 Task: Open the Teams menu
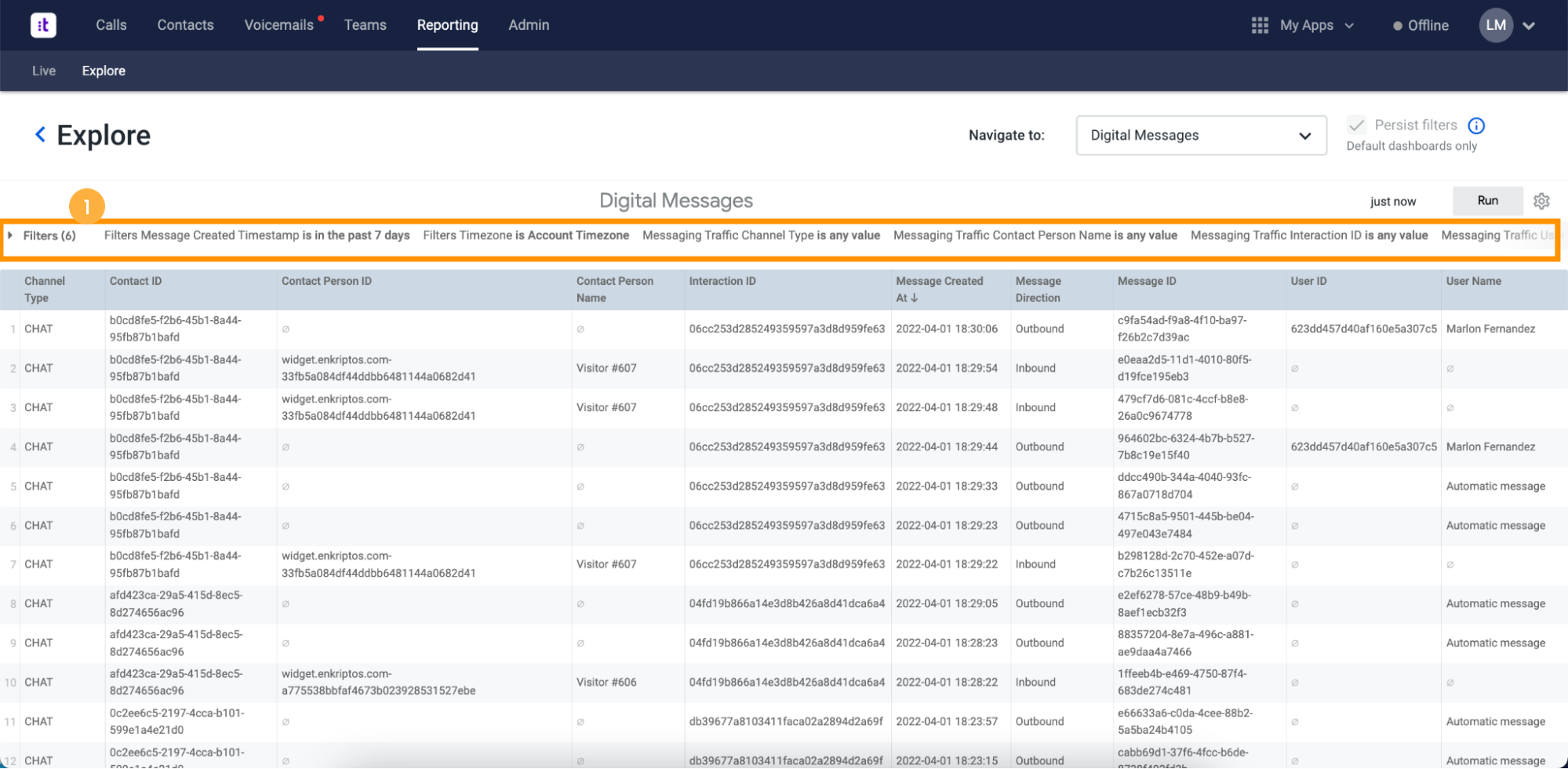point(366,25)
